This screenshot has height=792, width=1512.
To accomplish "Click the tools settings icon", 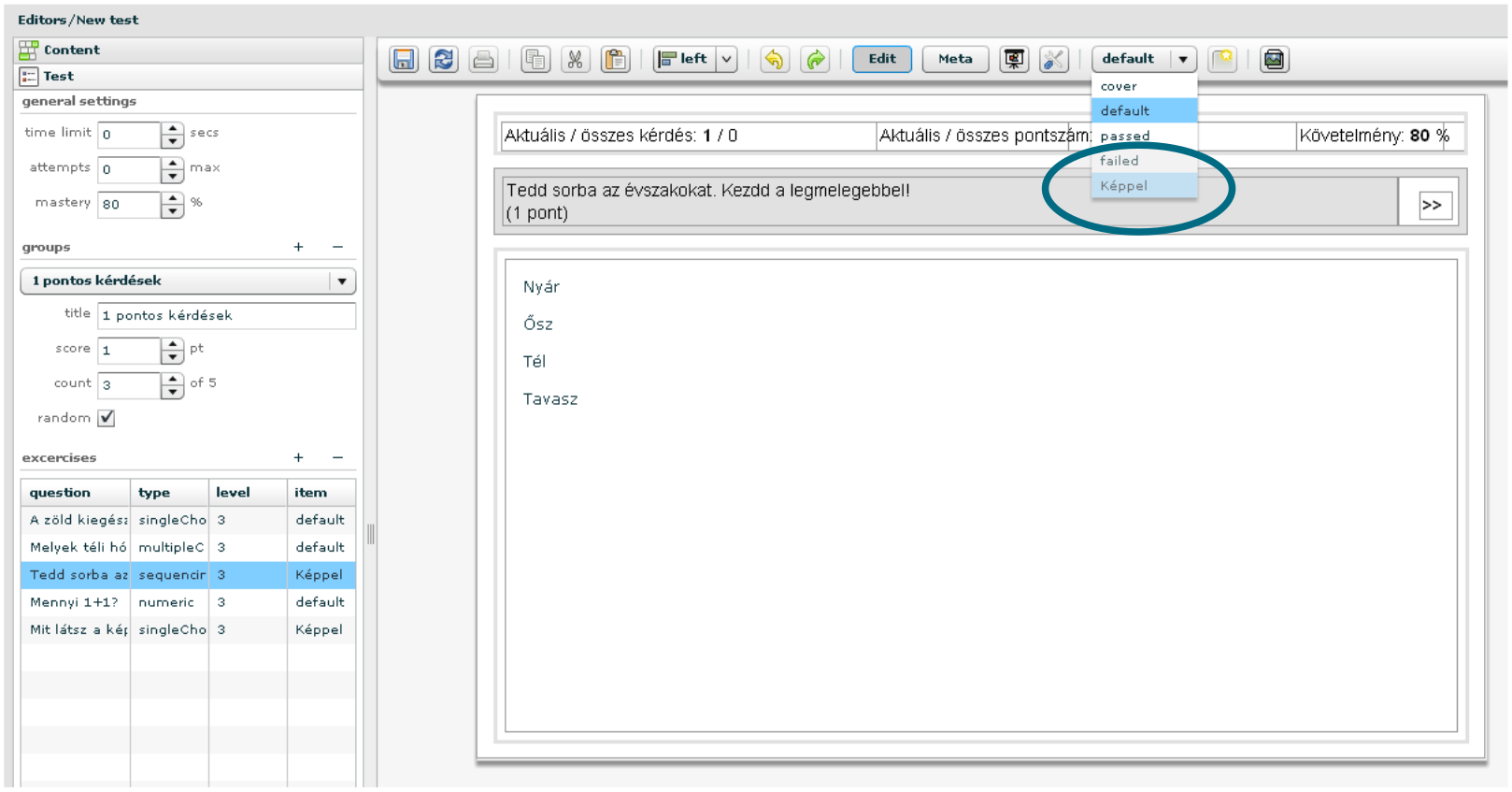I will 1053,60.
